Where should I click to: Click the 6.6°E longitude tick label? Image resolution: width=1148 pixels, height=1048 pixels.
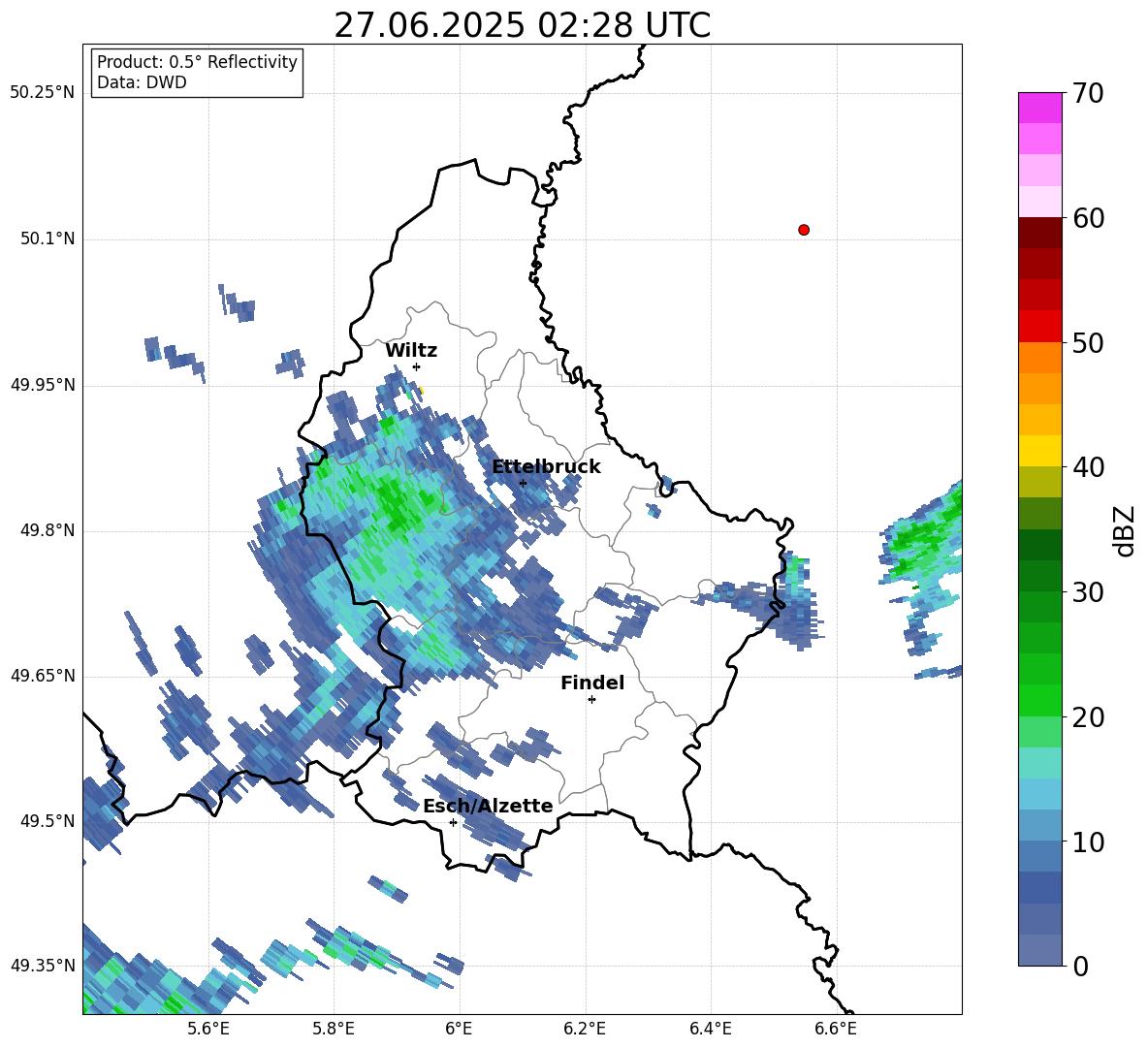(836, 1029)
